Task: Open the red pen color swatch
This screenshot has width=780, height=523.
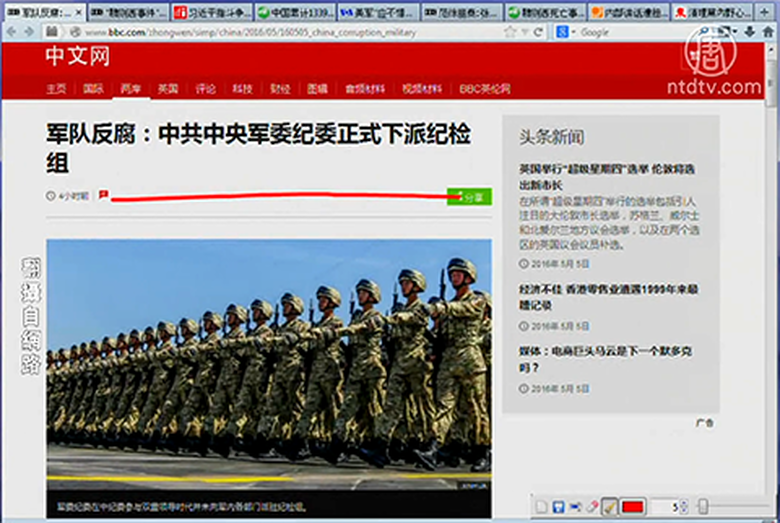Action: pyautogui.click(x=632, y=508)
